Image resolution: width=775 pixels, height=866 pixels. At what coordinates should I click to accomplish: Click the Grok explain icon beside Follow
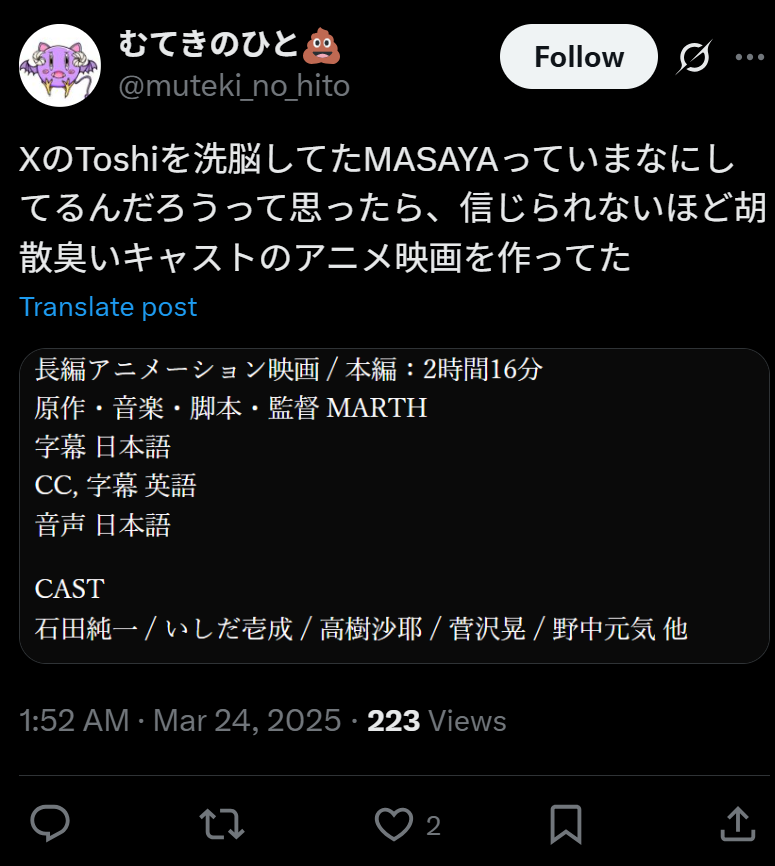pyautogui.click(x=694, y=56)
